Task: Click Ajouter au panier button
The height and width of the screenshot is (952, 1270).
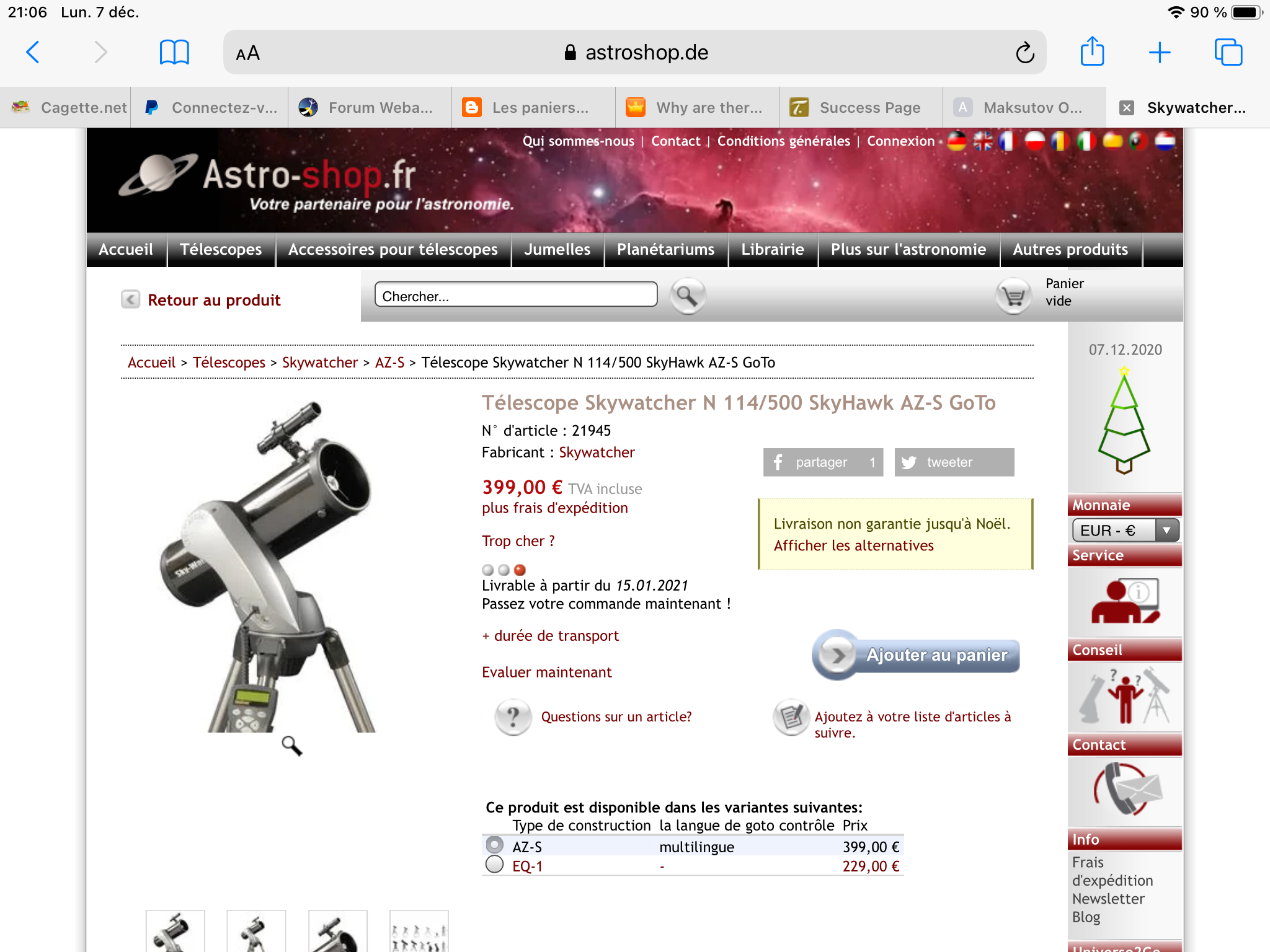Action: tap(916, 655)
